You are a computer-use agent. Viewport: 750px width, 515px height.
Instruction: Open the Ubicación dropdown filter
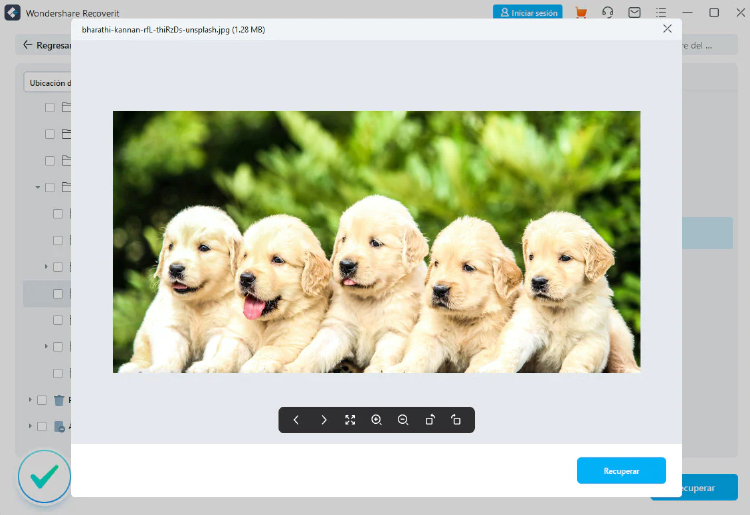(x=48, y=83)
